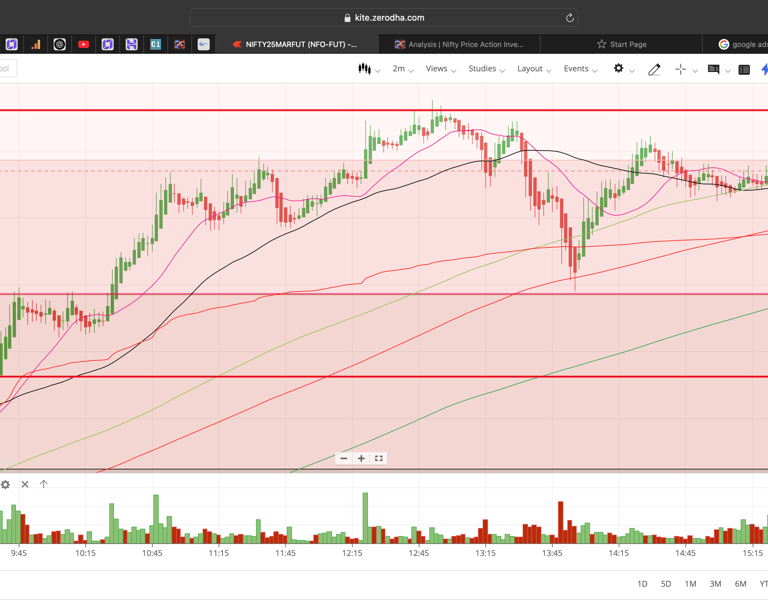This screenshot has height=600, width=768.
Task: Click the blue lightning bolt icon
Action: [x=764, y=70]
